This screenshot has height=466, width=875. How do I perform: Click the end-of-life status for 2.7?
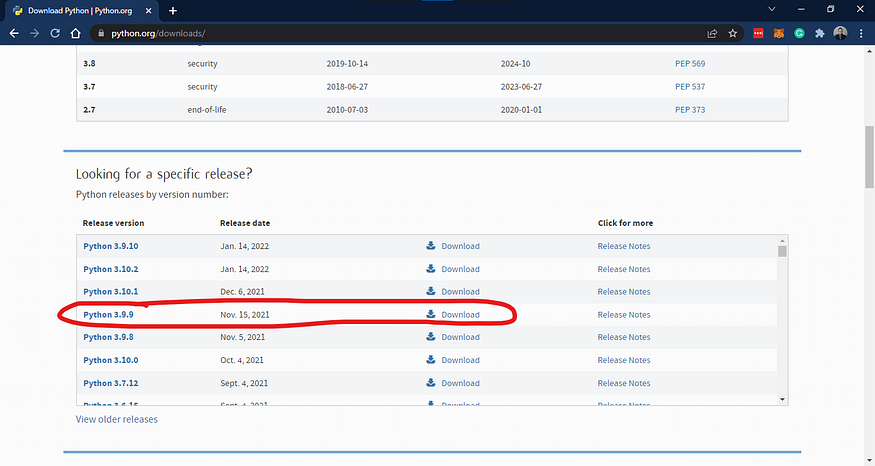(x=206, y=110)
